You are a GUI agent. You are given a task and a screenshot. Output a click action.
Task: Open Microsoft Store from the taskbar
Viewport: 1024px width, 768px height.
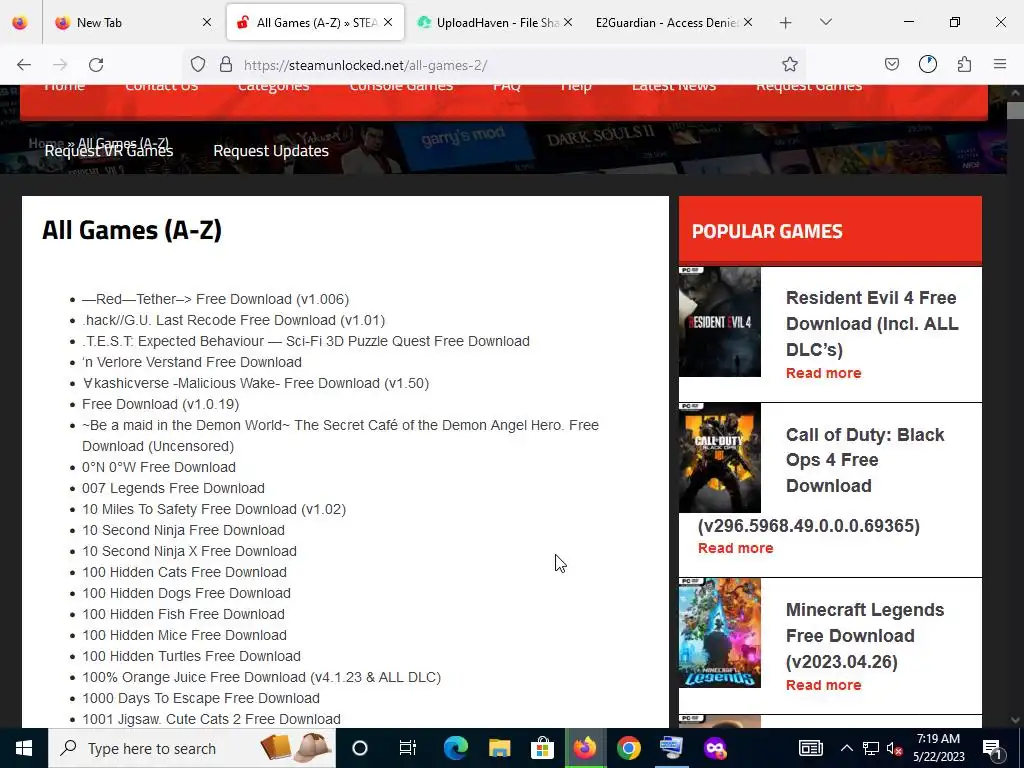coord(542,748)
